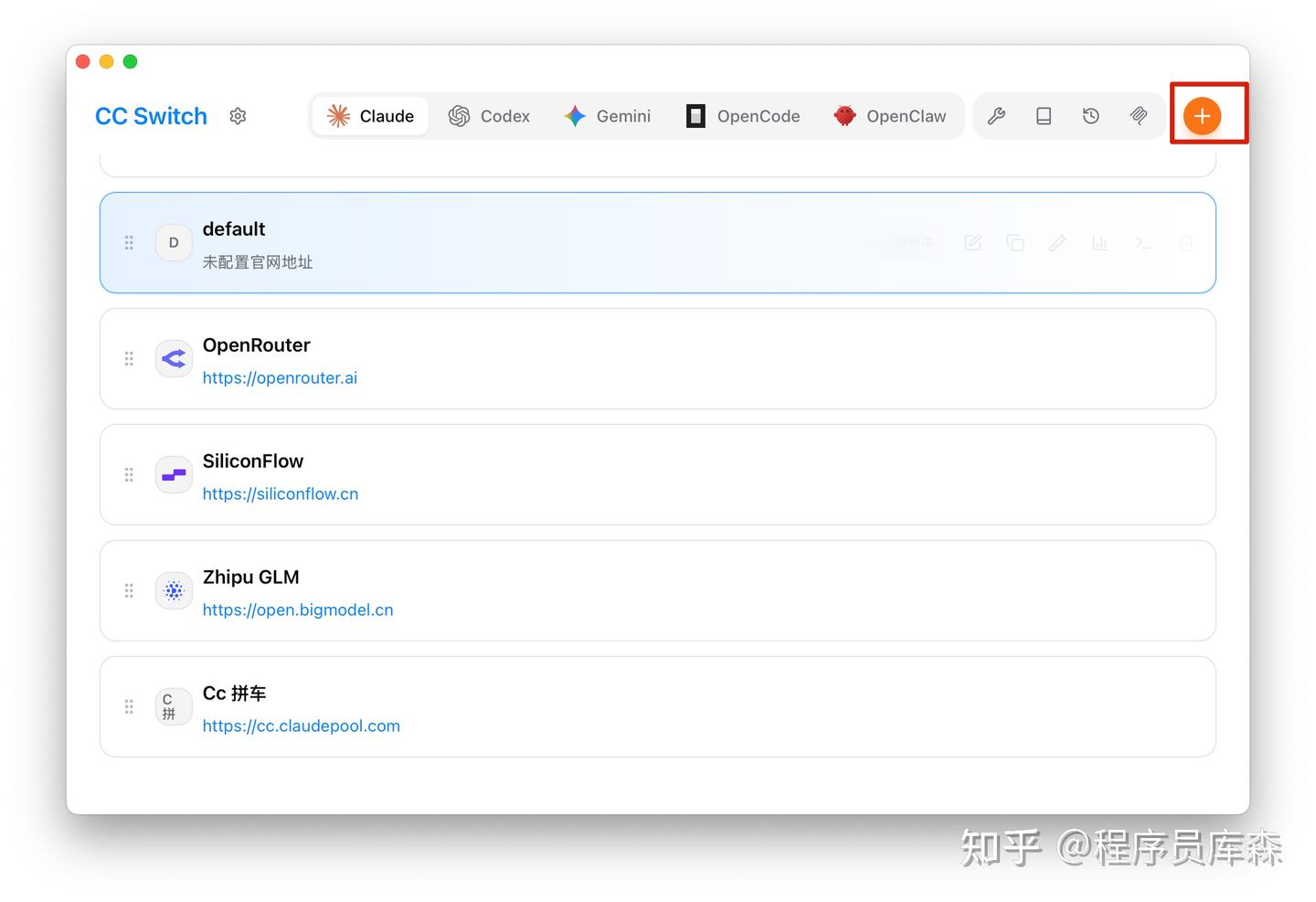Delete the default provider
This screenshot has height=902, width=1316.
point(1185,243)
